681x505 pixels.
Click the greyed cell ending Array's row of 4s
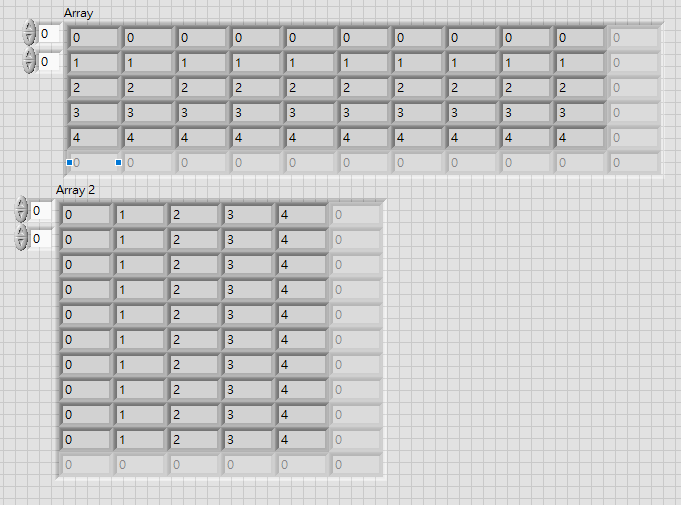click(634, 138)
